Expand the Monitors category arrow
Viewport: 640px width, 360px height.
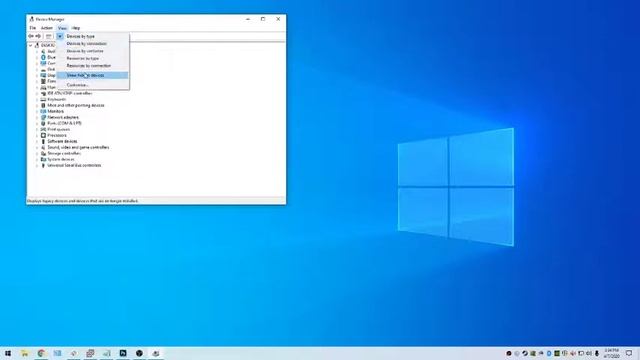tap(37, 111)
